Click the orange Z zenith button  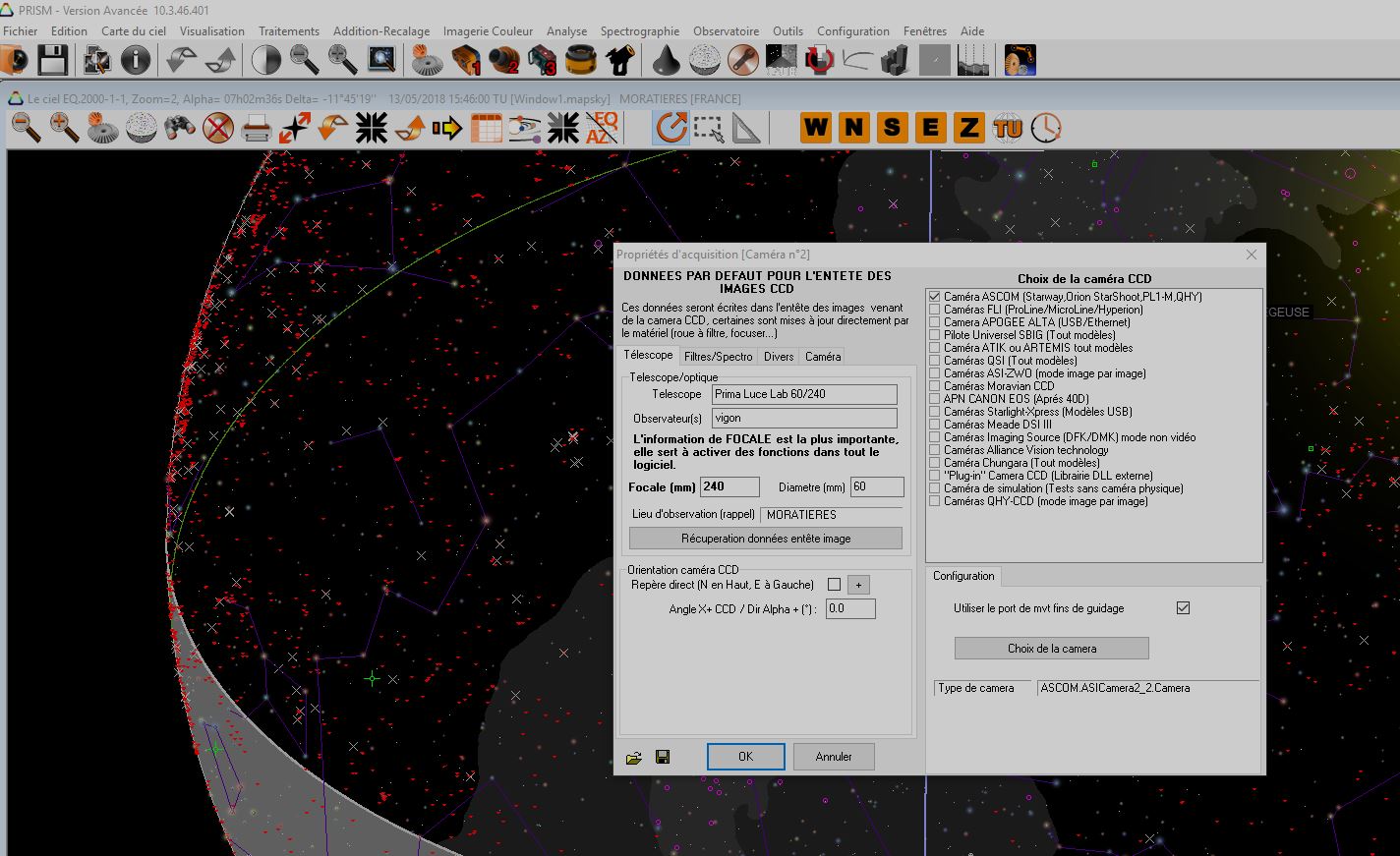pyautogui.click(x=968, y=128)
